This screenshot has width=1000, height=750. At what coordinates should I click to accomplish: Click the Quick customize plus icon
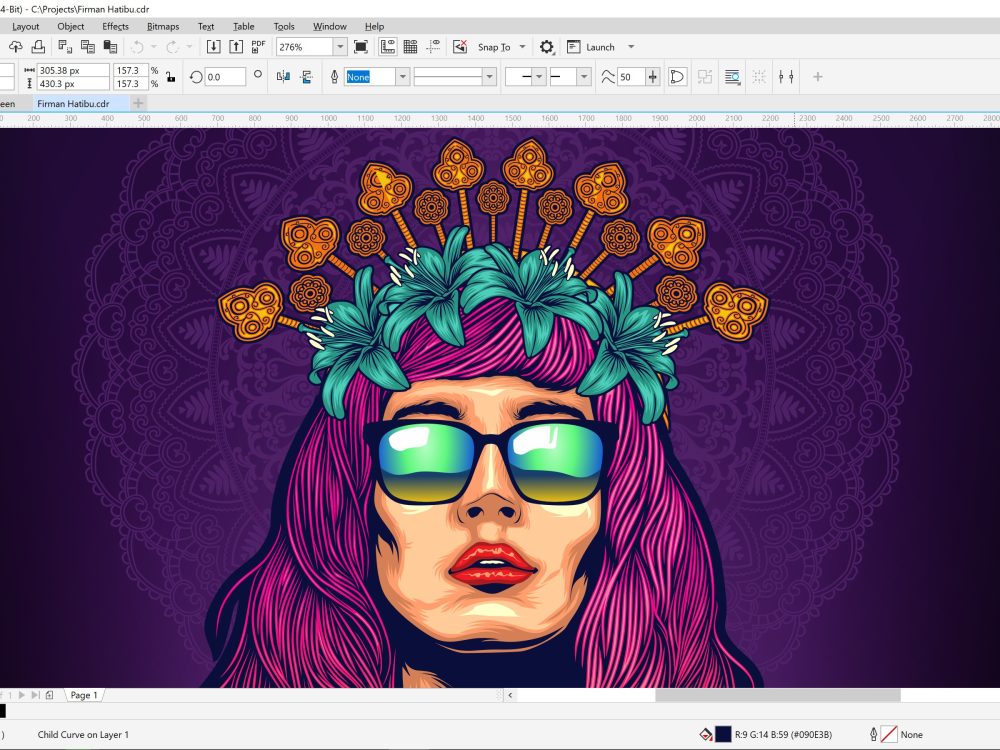pyautogui.click(x=818, y=77)
